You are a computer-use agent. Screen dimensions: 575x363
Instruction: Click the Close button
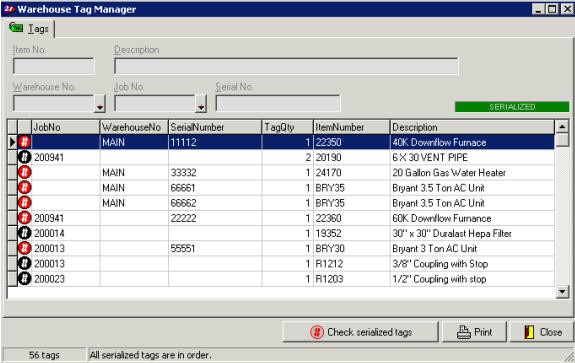coord(542,332)
